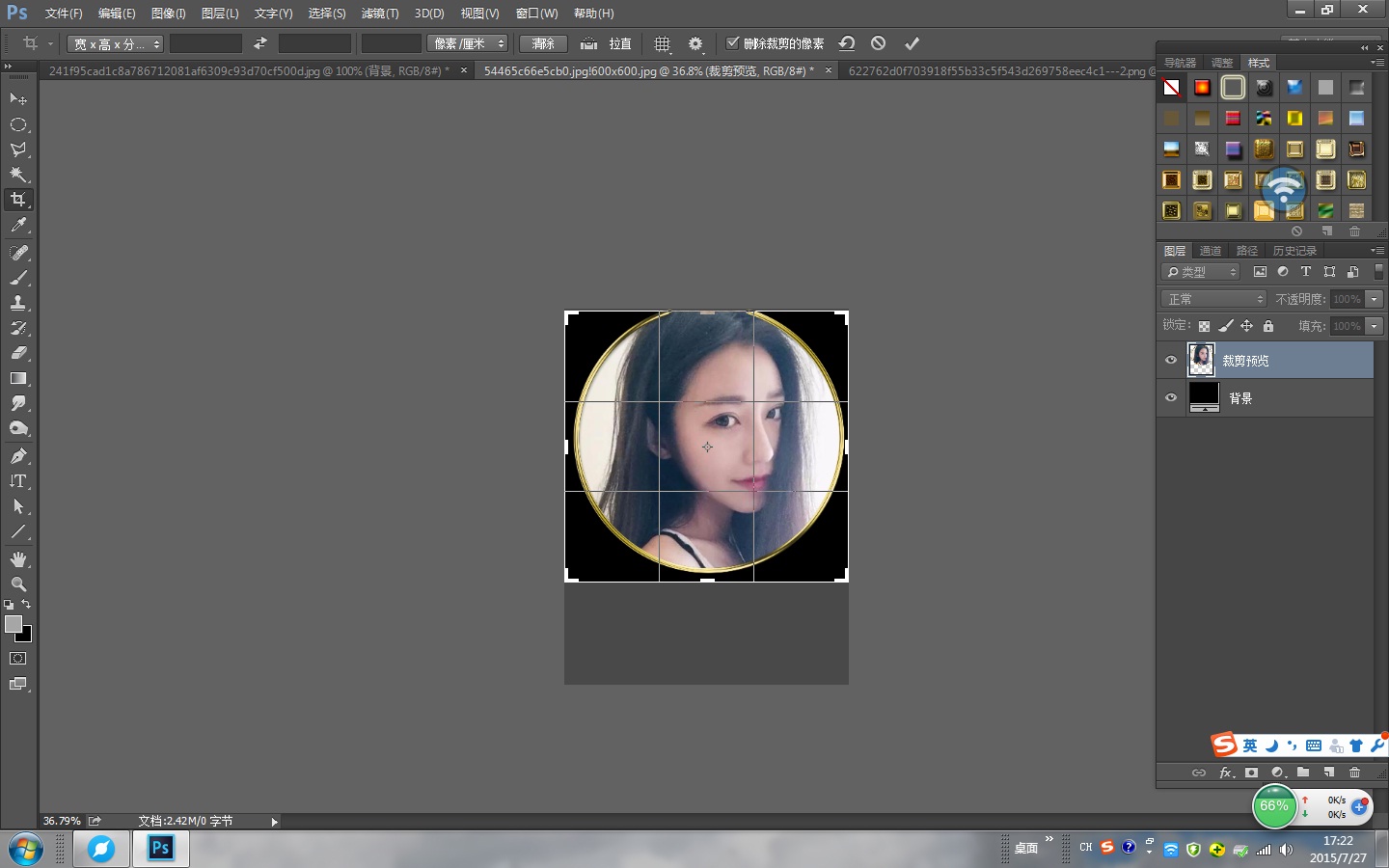Image resolution: width=1389 pixels, height=868 pixels.
Task: Select the Hand tool
Action: [x=18, y=559]
